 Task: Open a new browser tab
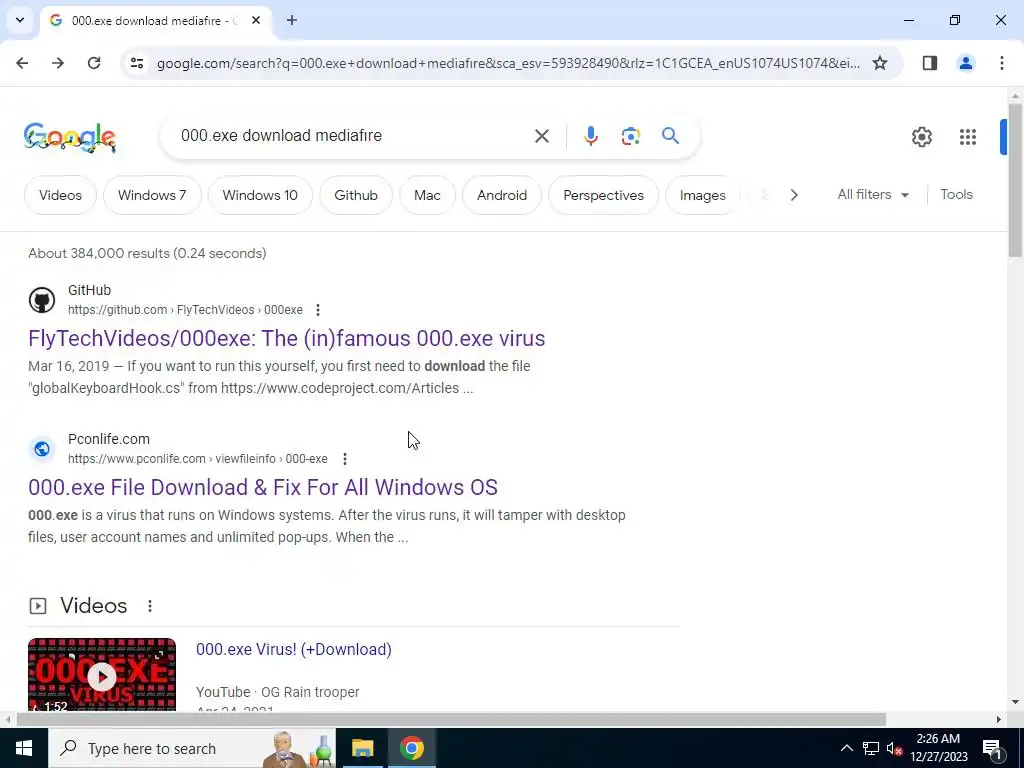(292, 20)
